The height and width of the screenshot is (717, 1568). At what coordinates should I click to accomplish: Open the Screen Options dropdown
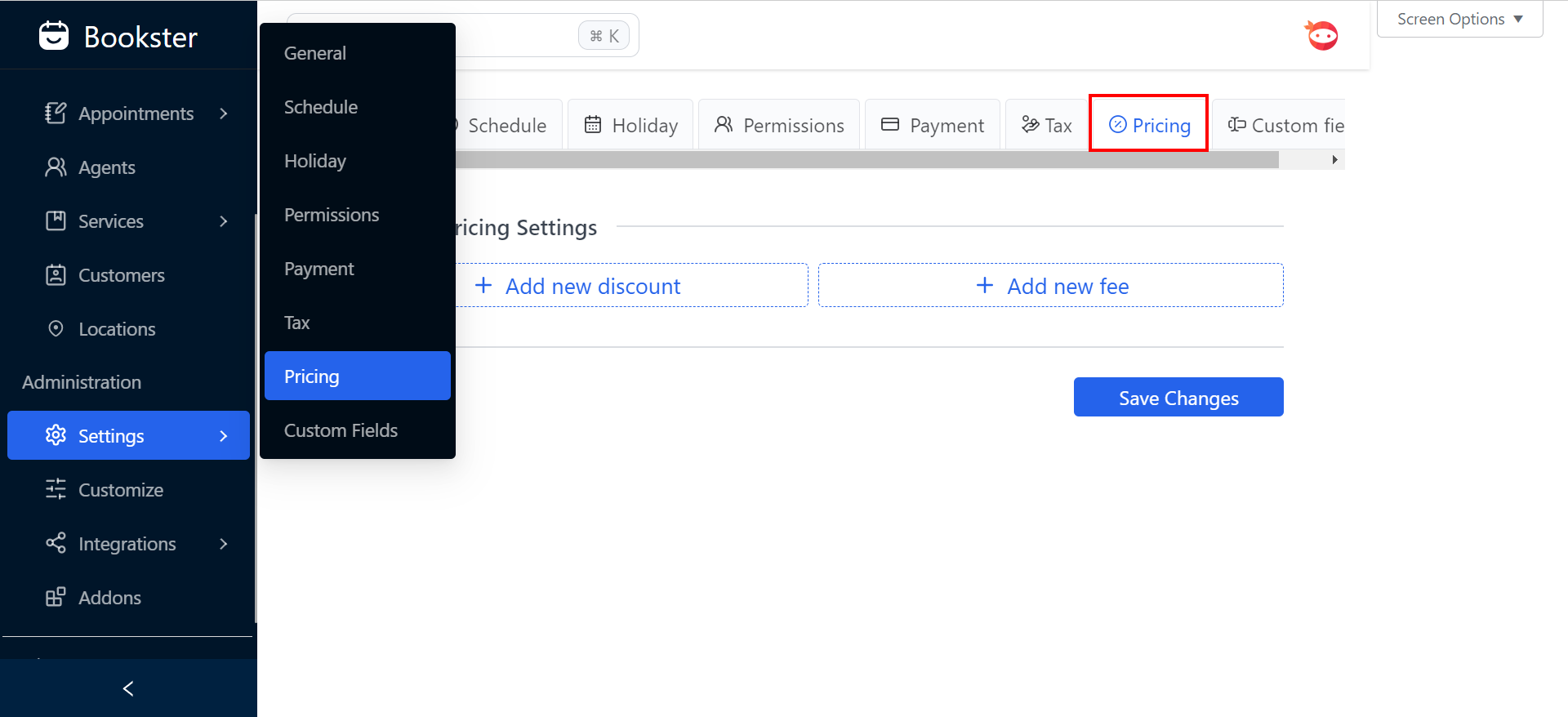tap(1459, 19)
